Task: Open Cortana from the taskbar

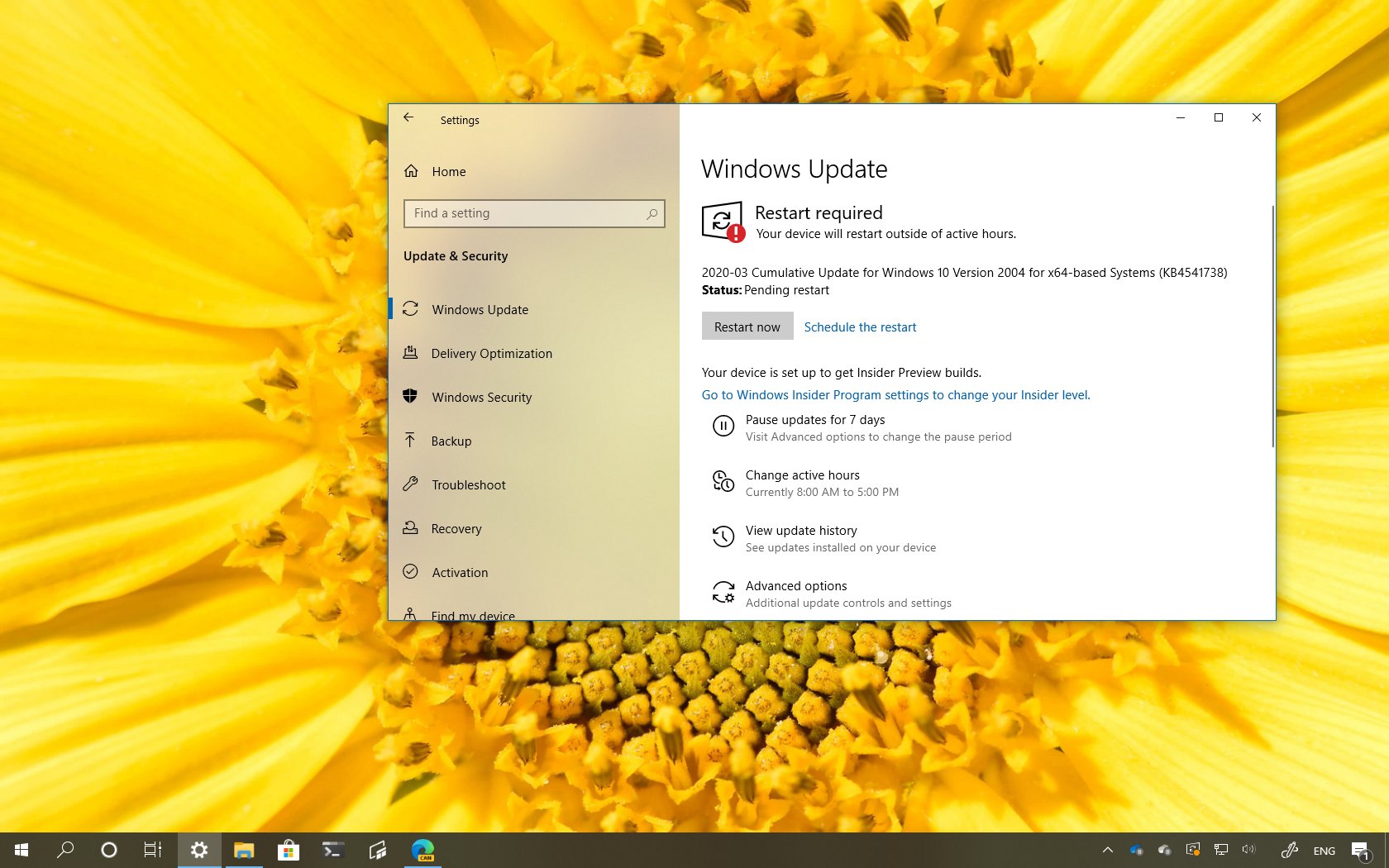Action: coord(109,850)
